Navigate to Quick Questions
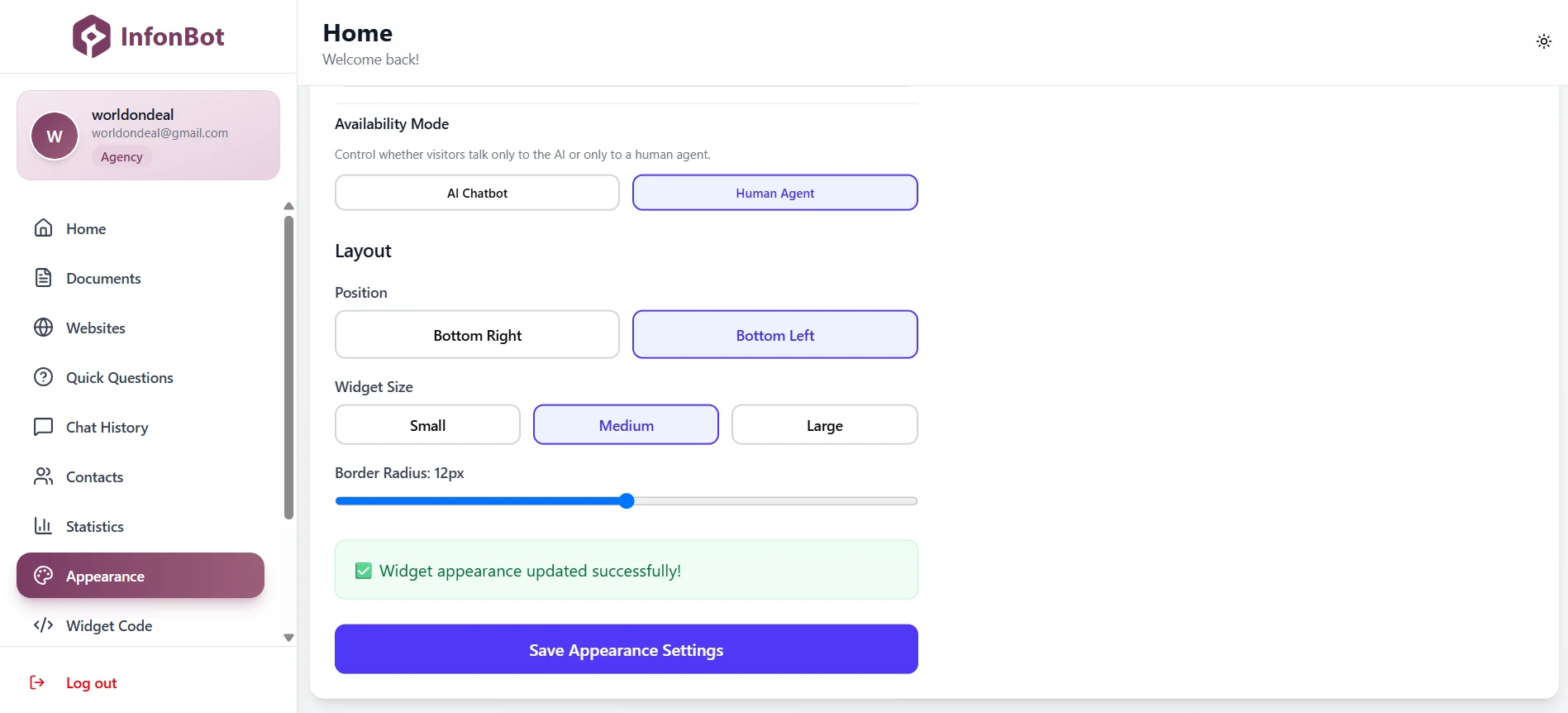This screenshot has width=1568, height=713. (141, 377)
